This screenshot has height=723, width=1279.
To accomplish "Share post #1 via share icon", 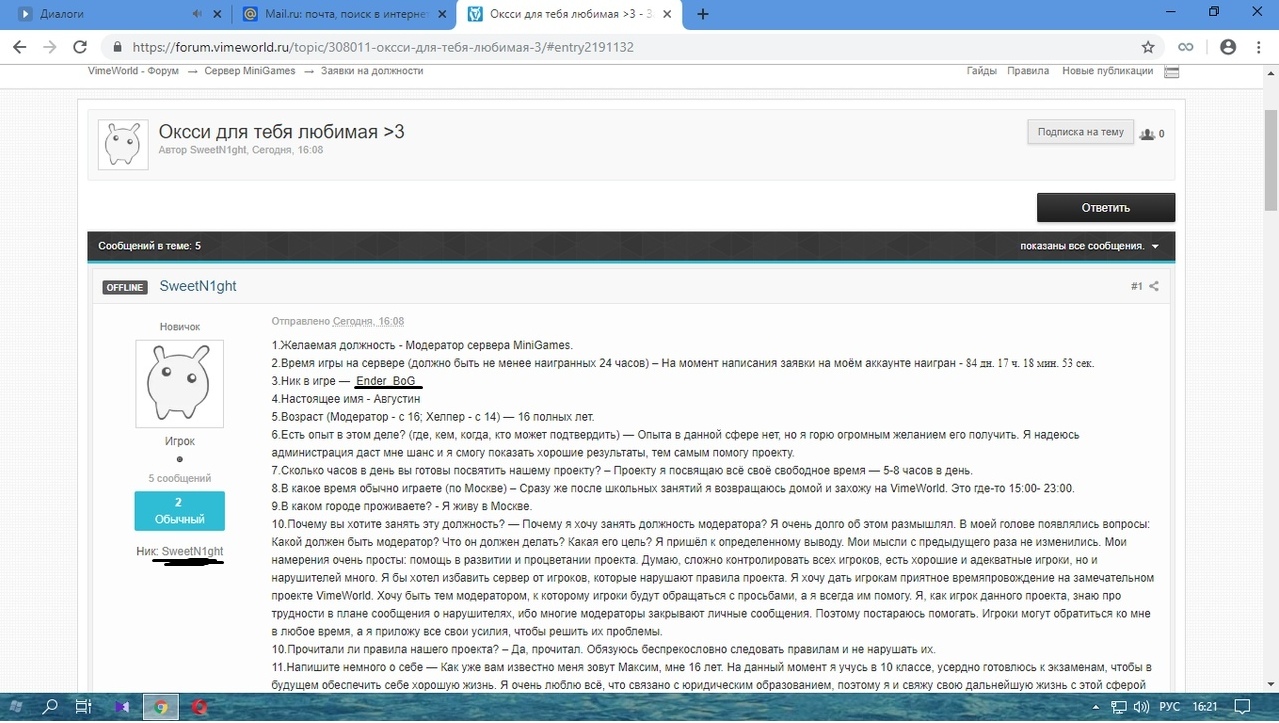I will (x=1154, y=287).
